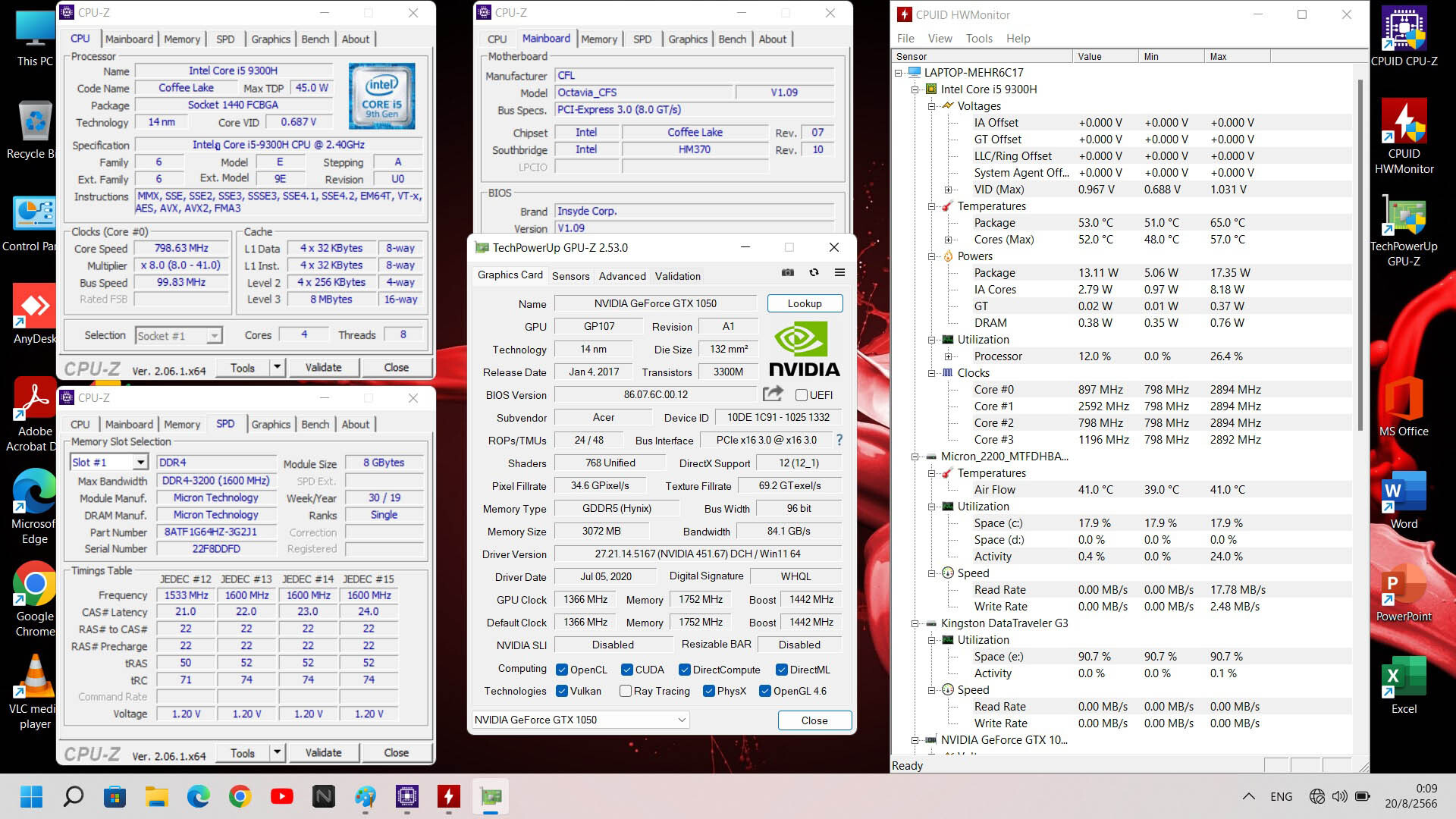The image size is (1456, 819).
Task: Click the GPU-Z screenshot camera icon
Action: pyautogui.click(x=788, y=272)
